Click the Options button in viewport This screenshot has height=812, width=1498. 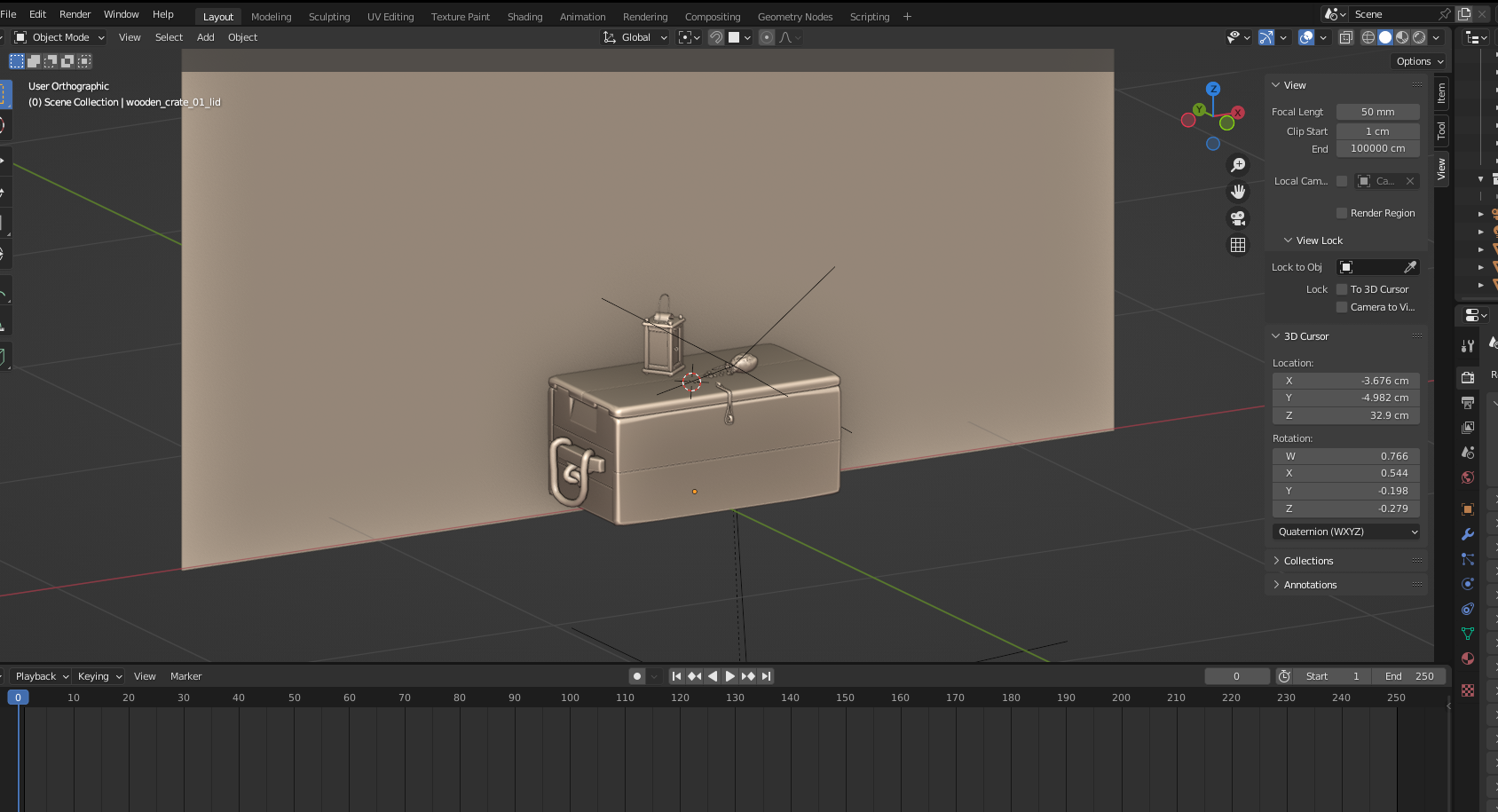point(1419,61)
